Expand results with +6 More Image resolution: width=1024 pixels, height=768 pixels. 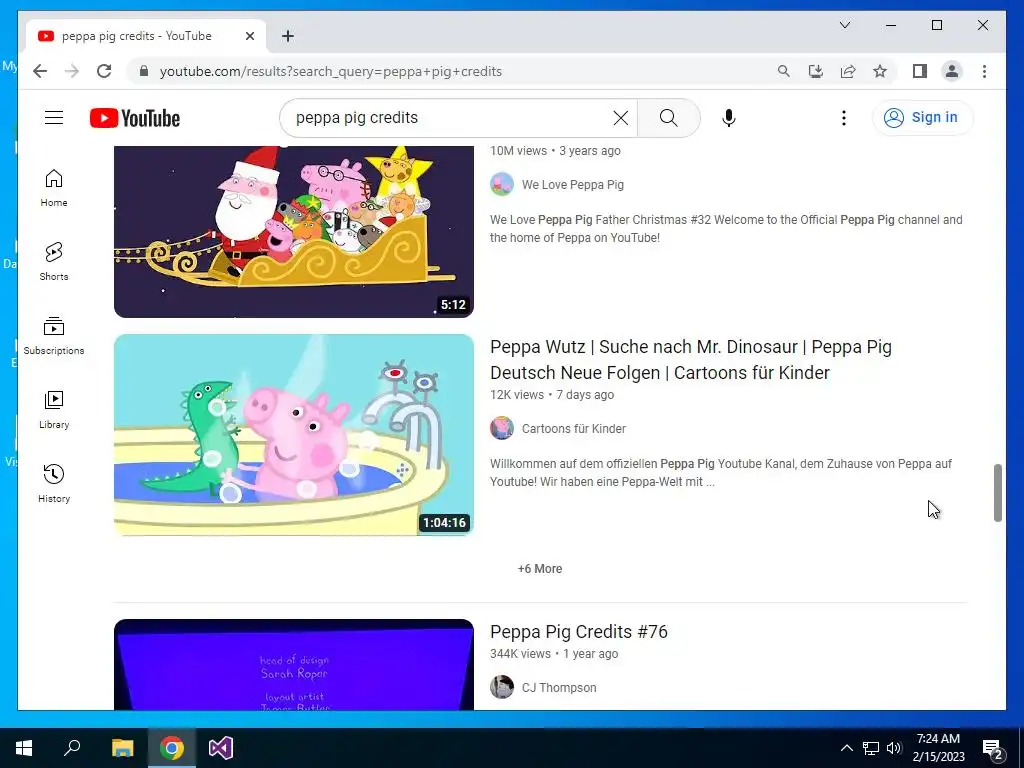click(x=539, y=569)
